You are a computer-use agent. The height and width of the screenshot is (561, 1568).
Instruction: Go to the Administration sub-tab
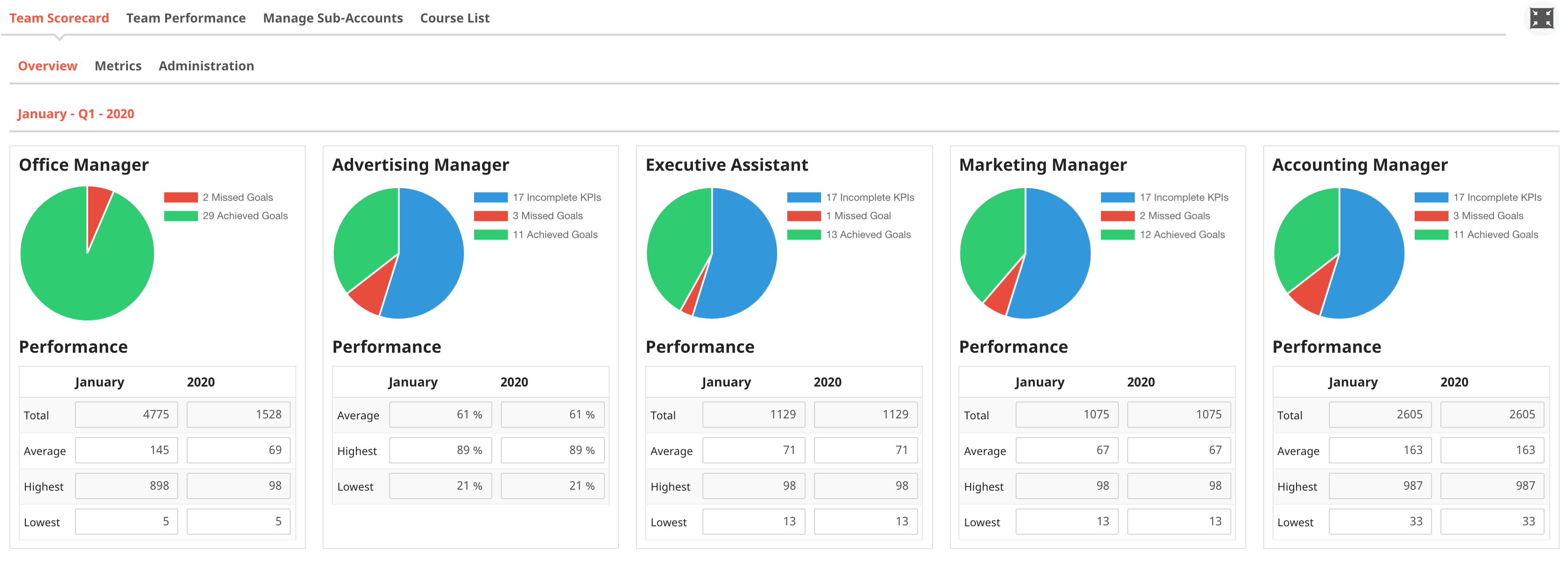(206, 66)
